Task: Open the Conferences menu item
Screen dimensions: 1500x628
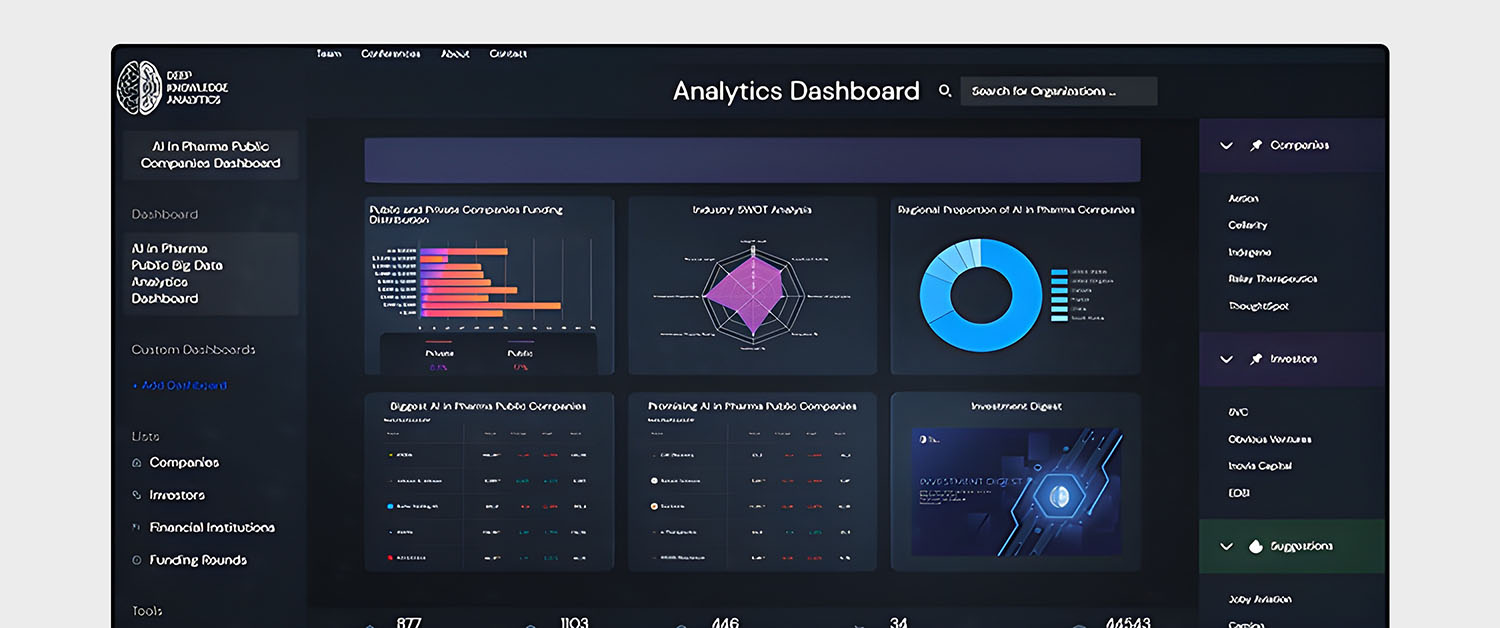Action: (x=390, y=54)
